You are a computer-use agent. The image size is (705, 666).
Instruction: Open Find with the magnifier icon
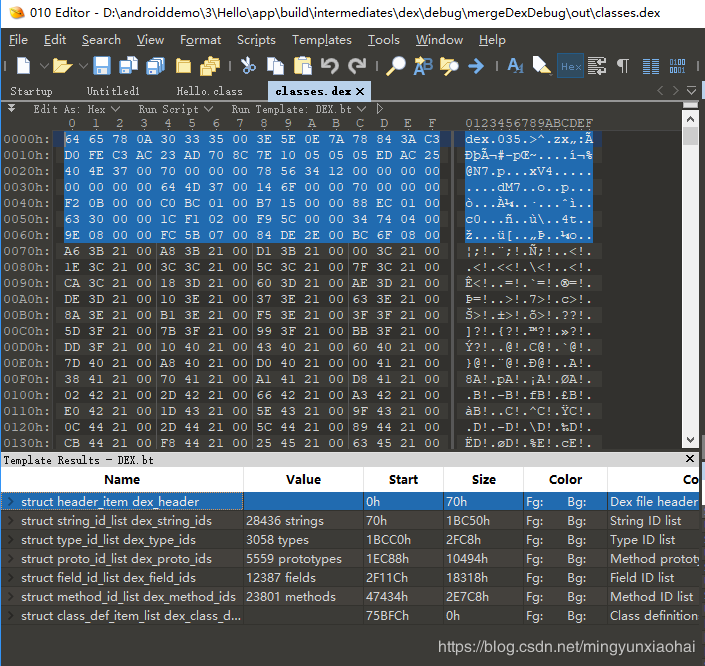(397, 66)
